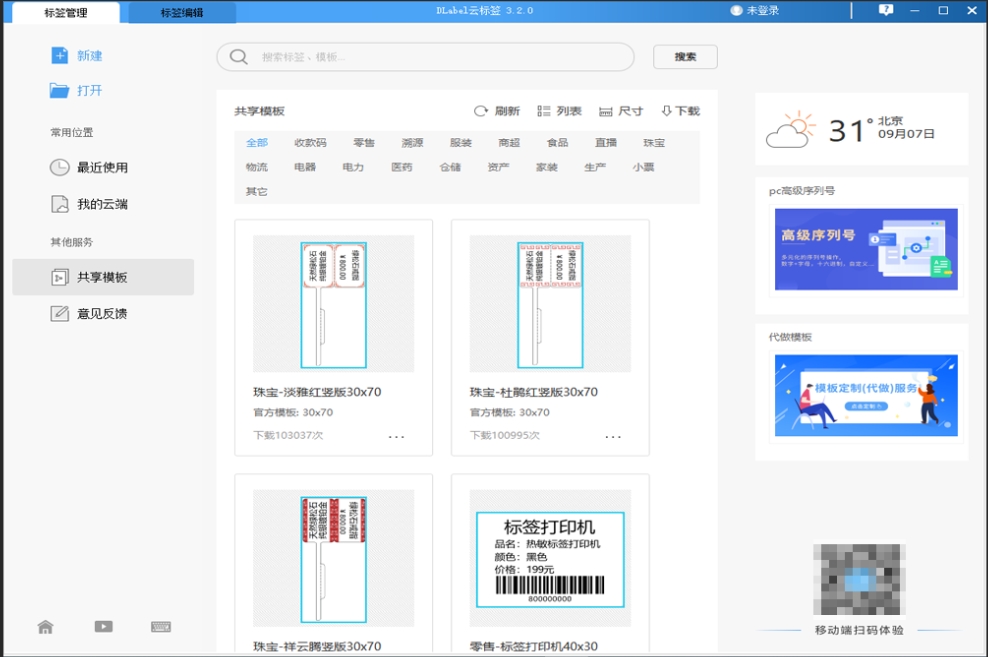Select the 全部 category filter

tap(257, 142)
